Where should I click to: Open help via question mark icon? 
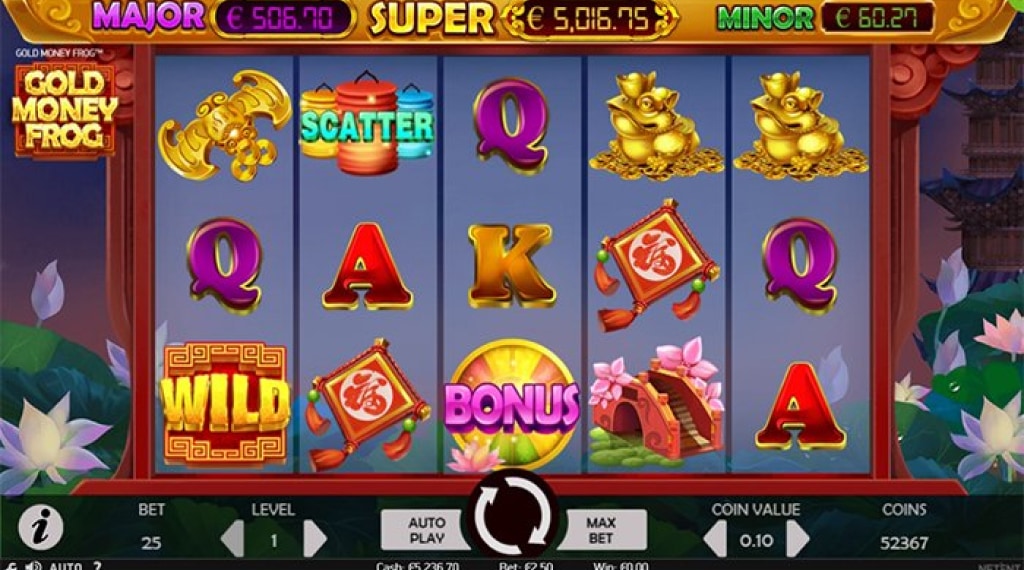tap(97, 565)
